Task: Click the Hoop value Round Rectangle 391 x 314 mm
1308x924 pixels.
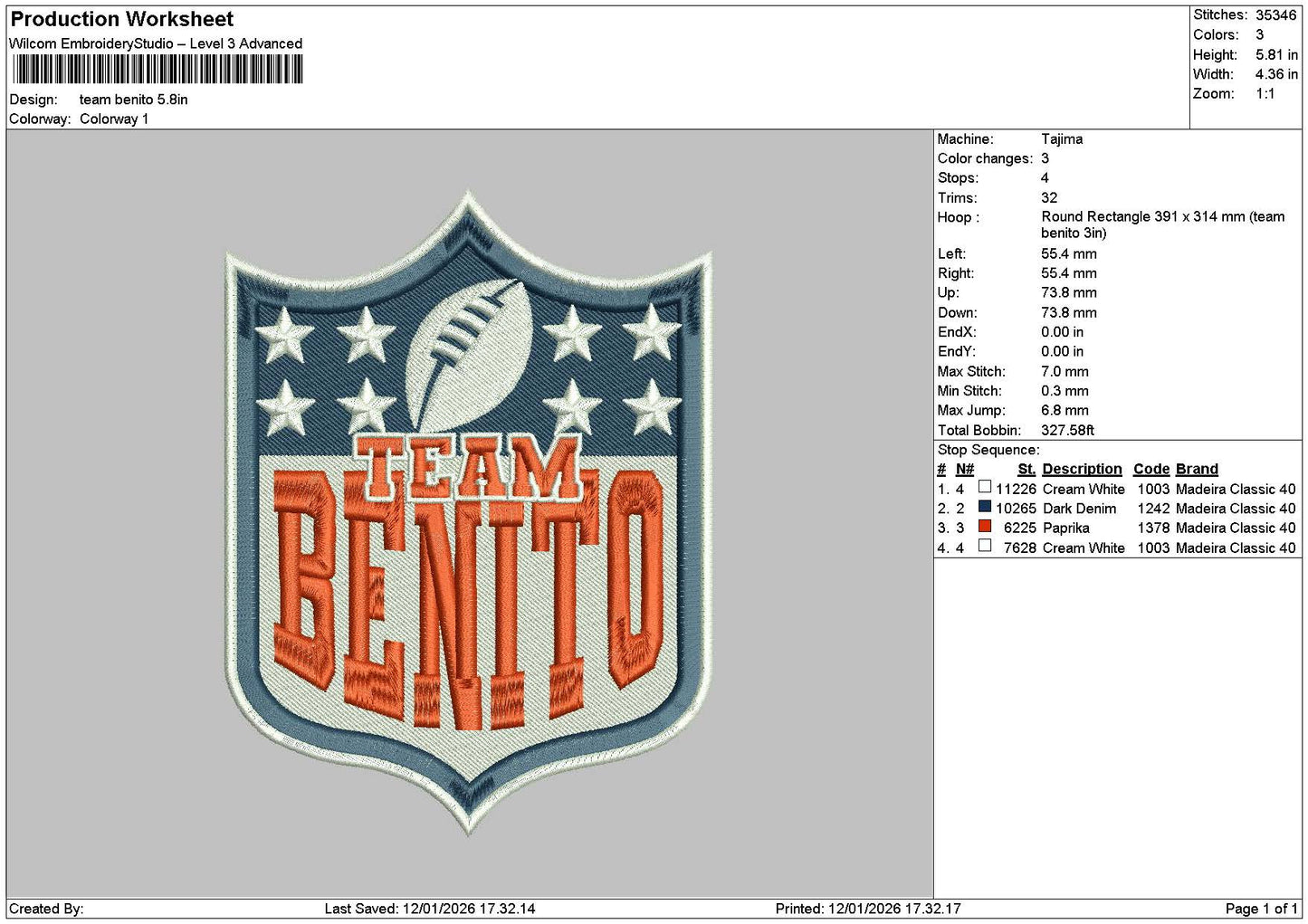Action: (x=1163, y=225)
